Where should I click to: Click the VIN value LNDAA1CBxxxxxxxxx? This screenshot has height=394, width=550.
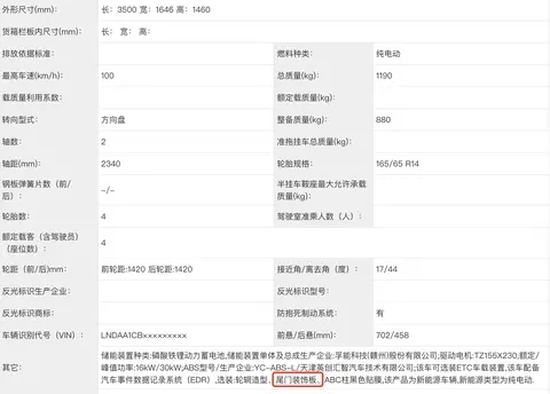pos(144,335)
